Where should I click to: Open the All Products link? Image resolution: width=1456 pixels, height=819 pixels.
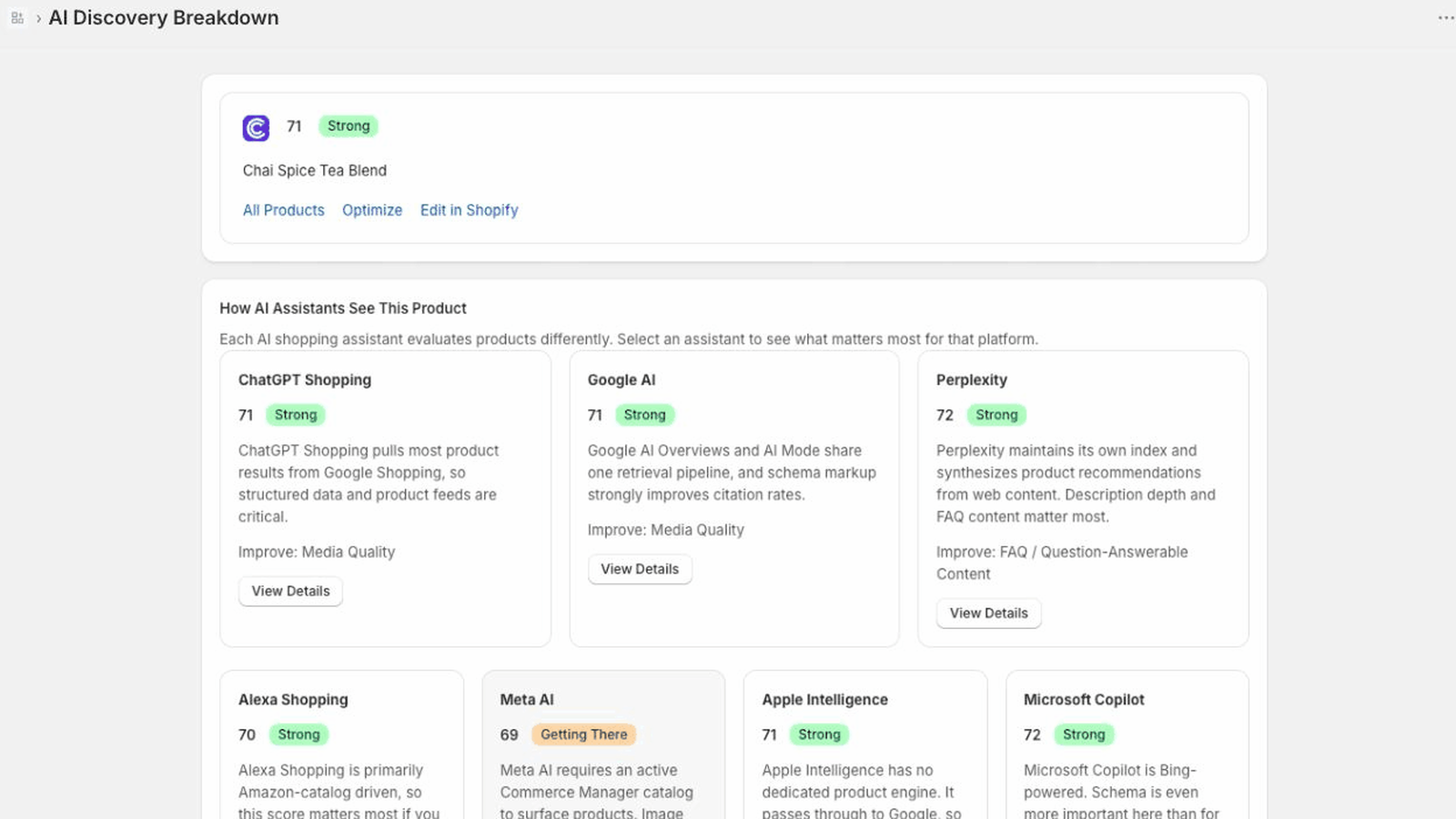point(283,210)
